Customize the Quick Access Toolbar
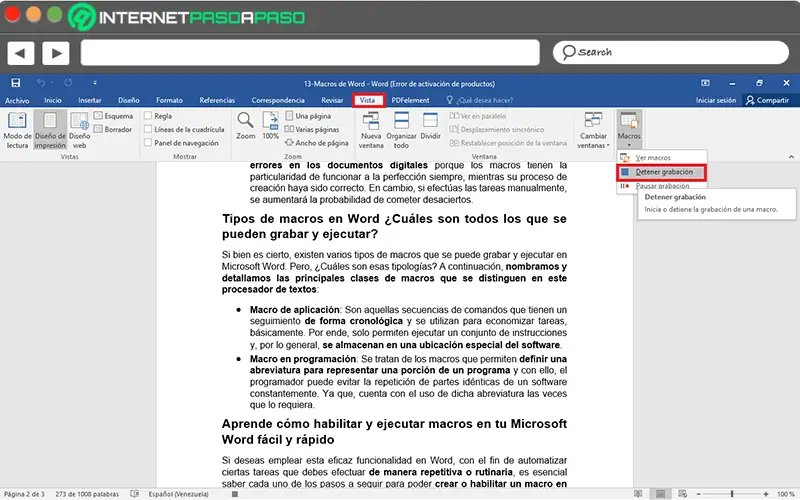The width and height of the screenshot is (800, 500). coord(95,83)
